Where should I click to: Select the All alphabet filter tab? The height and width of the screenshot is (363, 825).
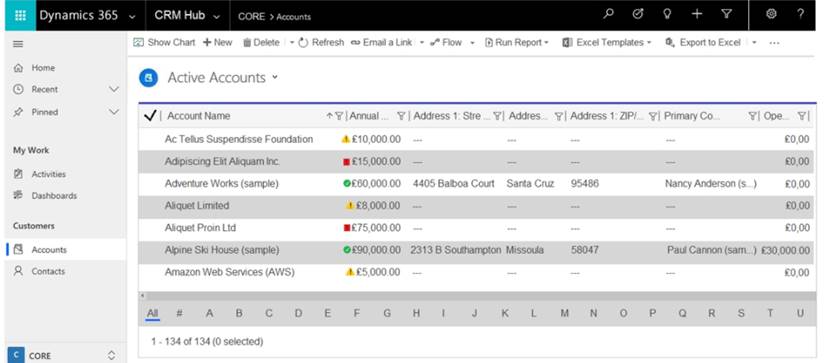click(153, 314)
